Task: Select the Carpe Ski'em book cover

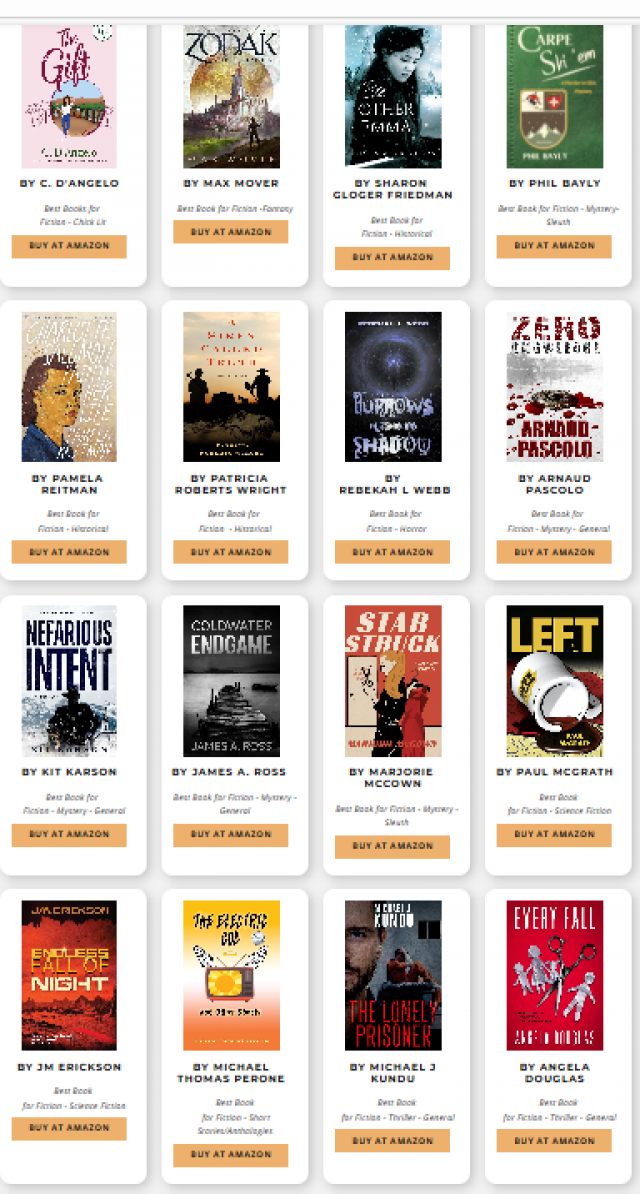Action: [x=555, y=96]
